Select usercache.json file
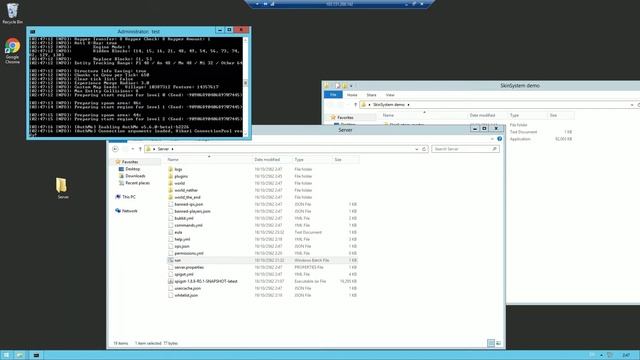The height and width of the screenshot is (360, 640). click(x=187, y=288)
